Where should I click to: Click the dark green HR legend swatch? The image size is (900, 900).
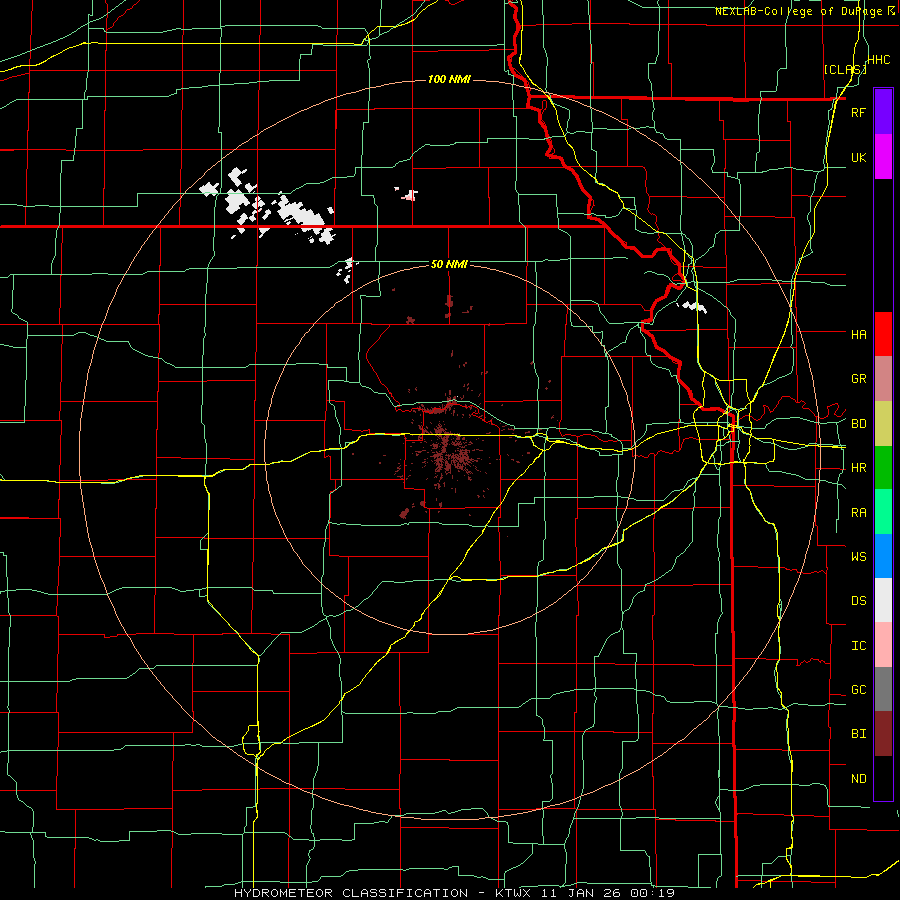click(883, 467)
